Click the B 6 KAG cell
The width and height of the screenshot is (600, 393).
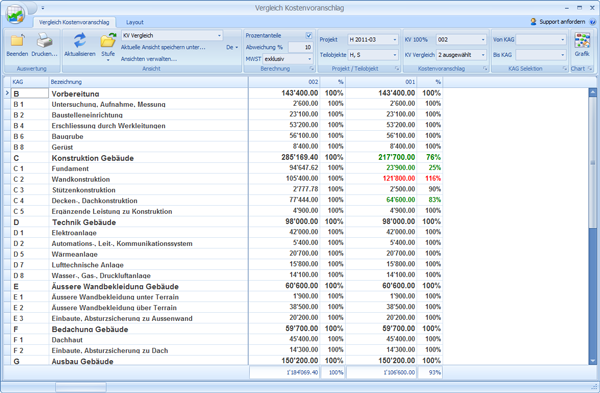30,136
